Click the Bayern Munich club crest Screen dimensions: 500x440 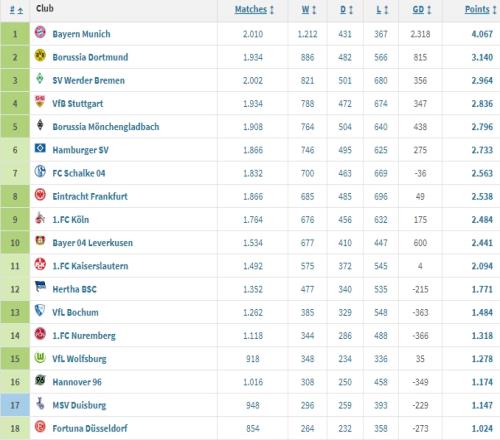40,32
